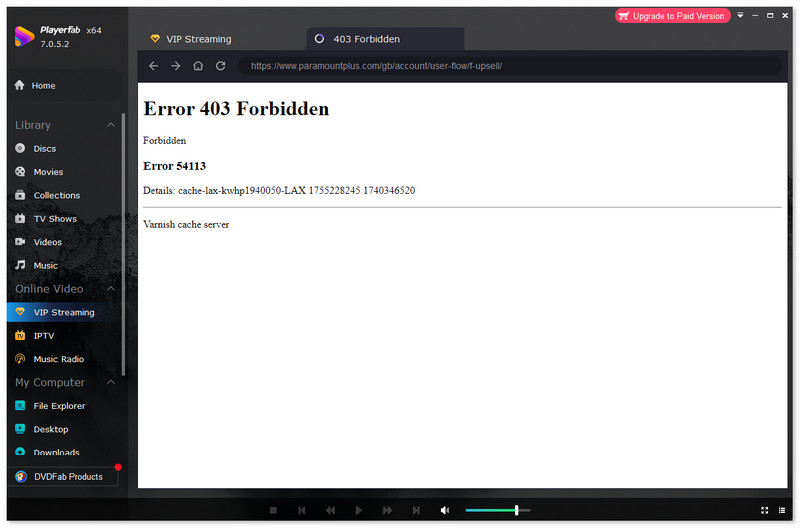
Task: Skip to next track
Action: (x=416, y=510)
